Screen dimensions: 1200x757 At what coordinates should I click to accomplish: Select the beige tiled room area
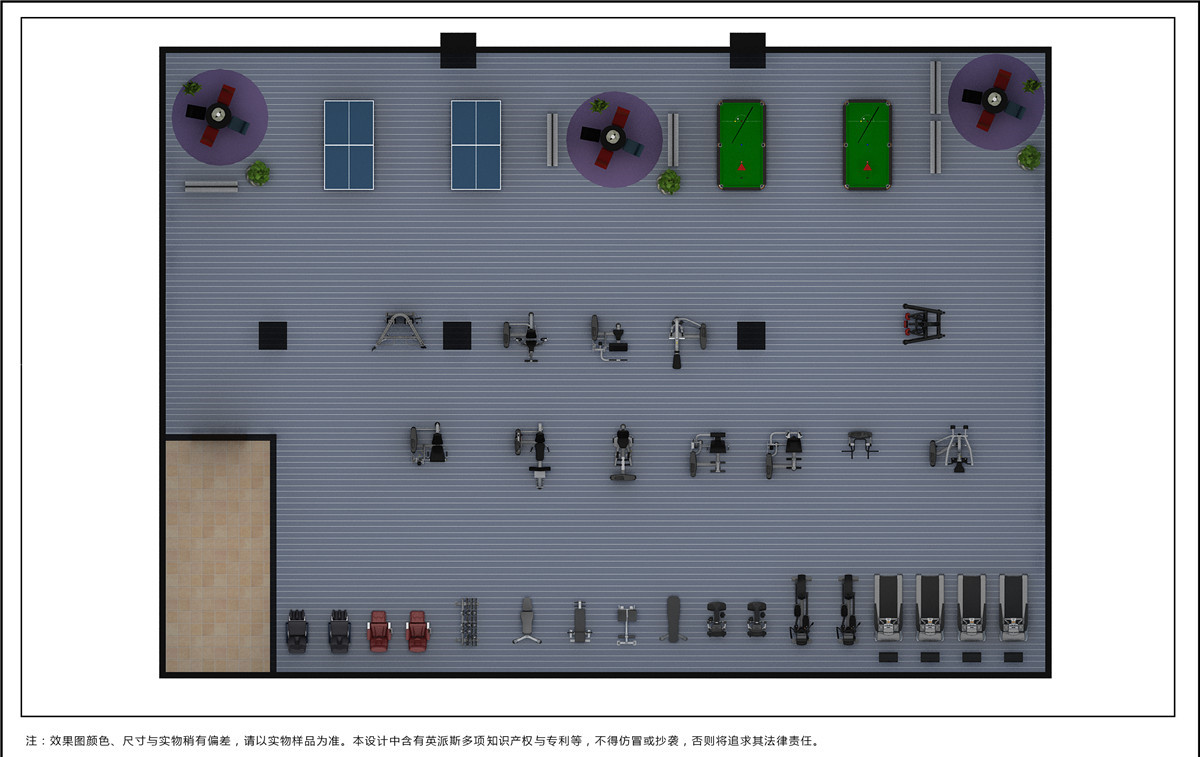218,556
